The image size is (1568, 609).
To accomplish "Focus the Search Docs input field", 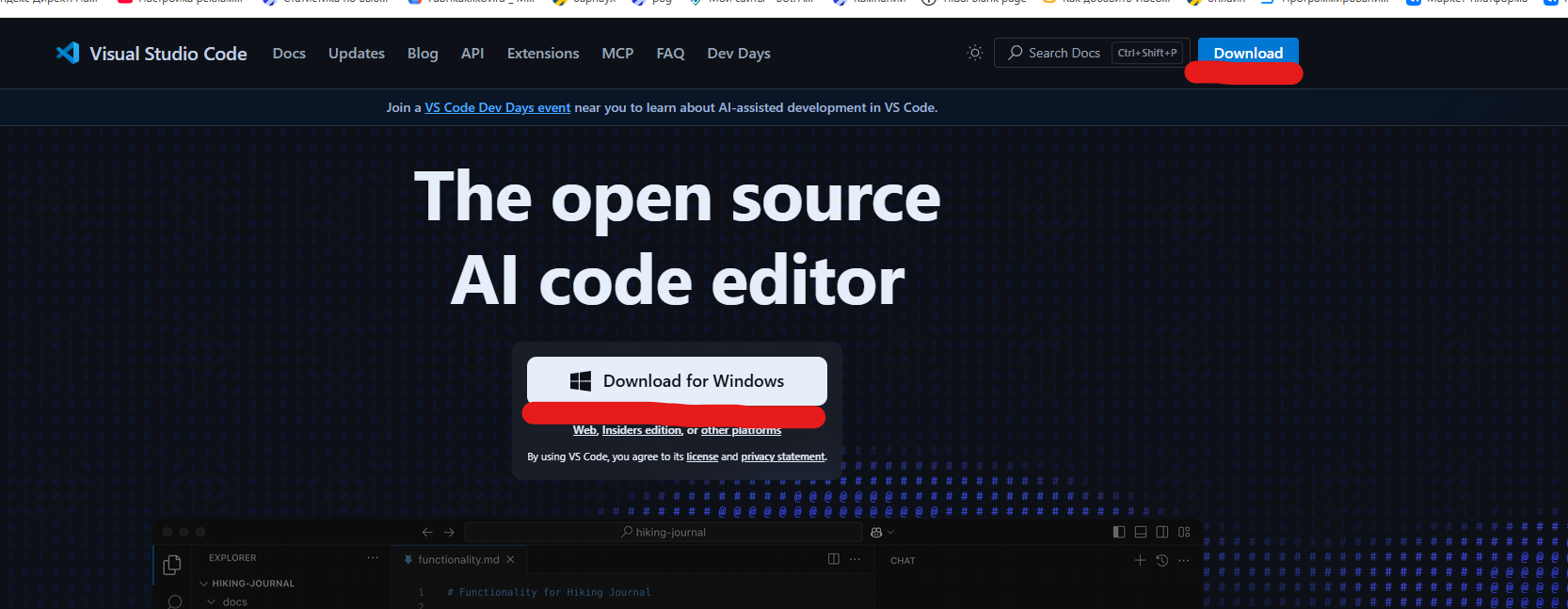I will [1092, 53].
